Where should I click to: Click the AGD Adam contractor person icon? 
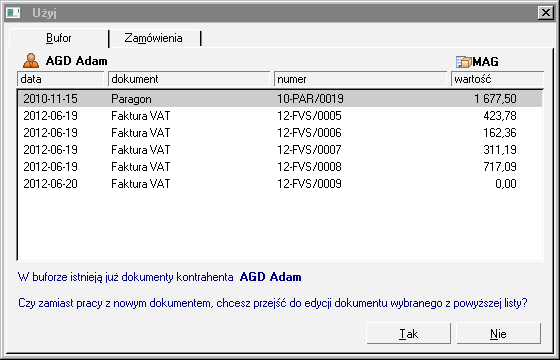pyautogui.click(x=31, y=61)
